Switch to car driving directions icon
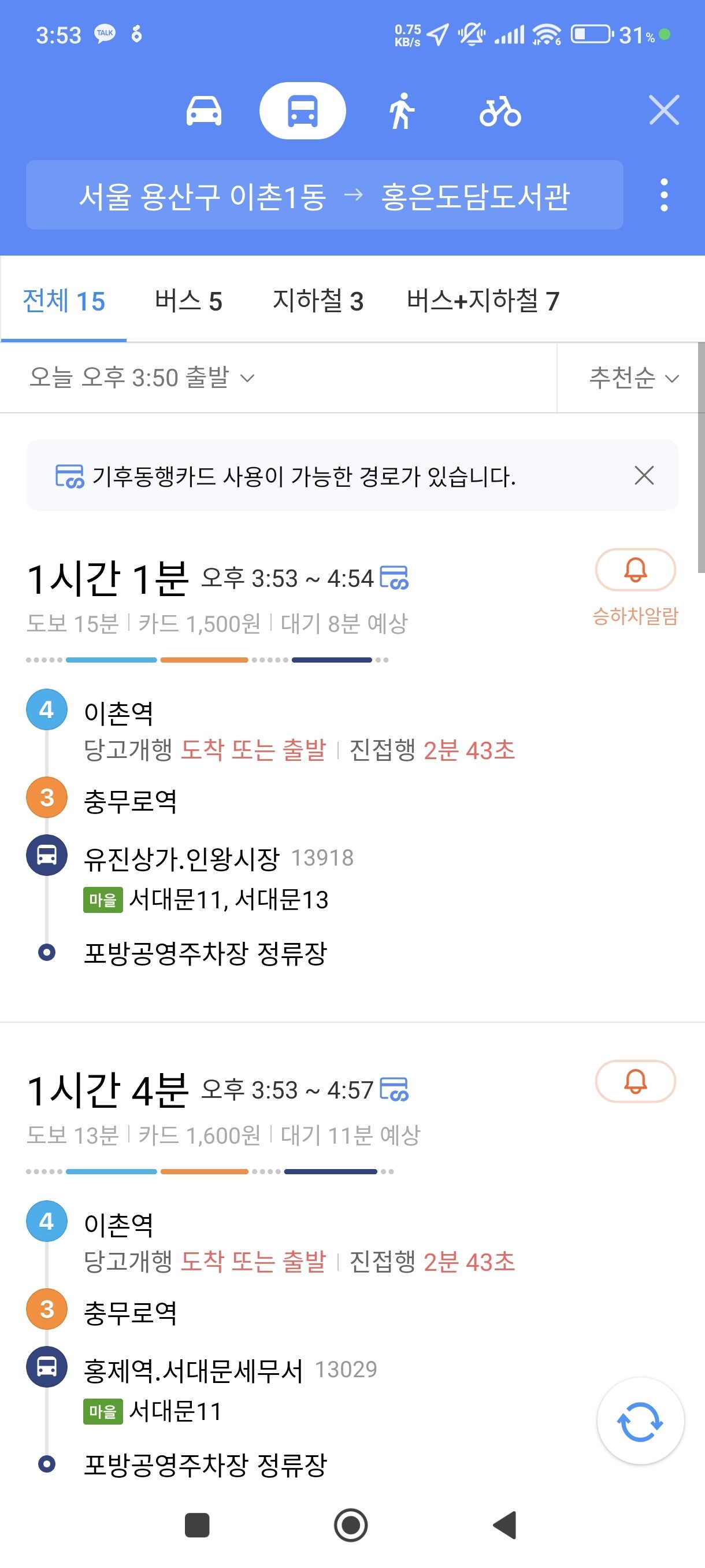Image resolution: width=705 pixels, height=1568 pixels. click(x=203, y=111)
